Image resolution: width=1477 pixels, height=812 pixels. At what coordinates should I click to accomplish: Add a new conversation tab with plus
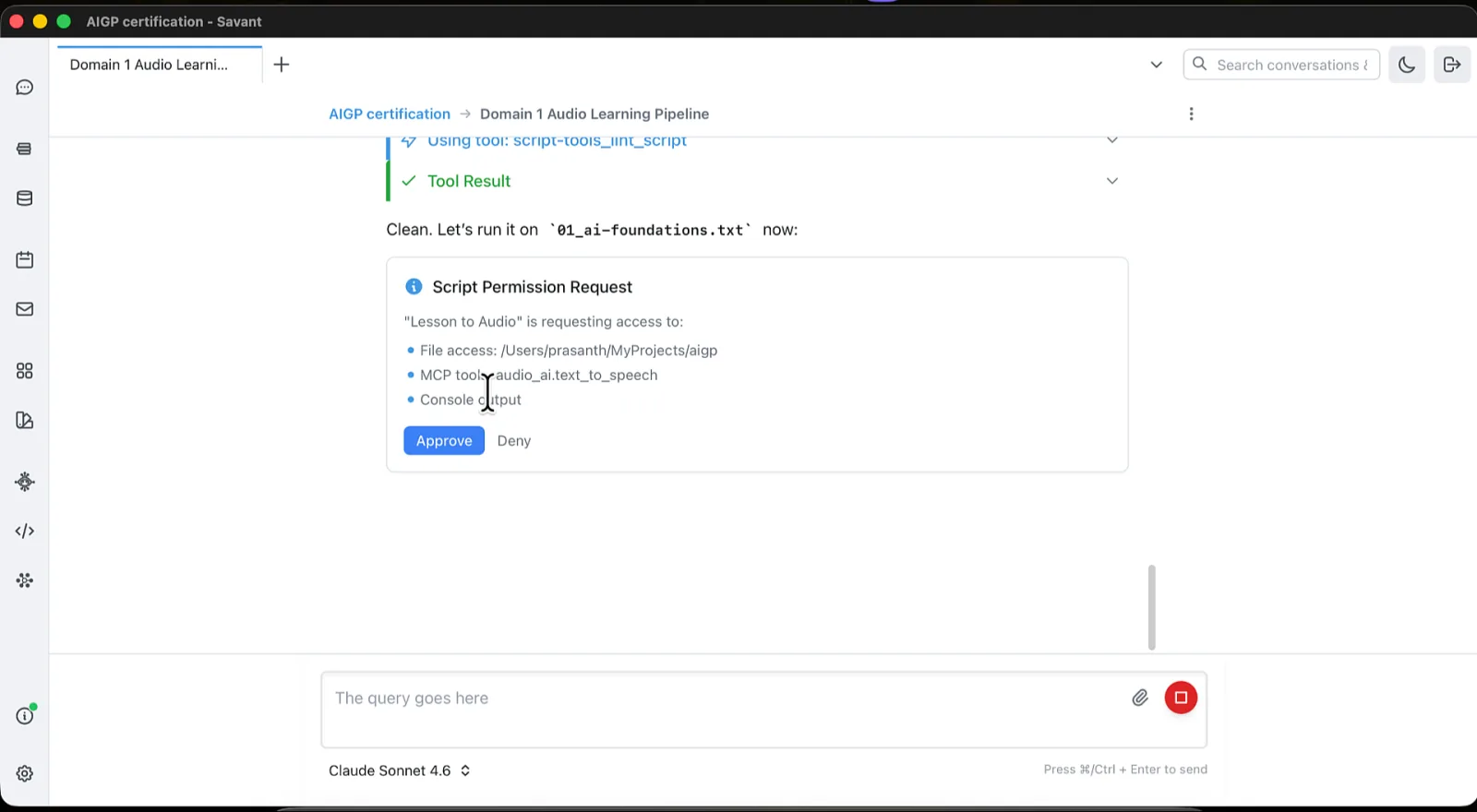pos(282,65)
